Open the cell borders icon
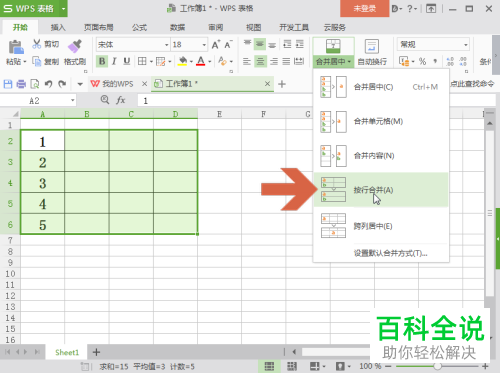 pos(142,61)
